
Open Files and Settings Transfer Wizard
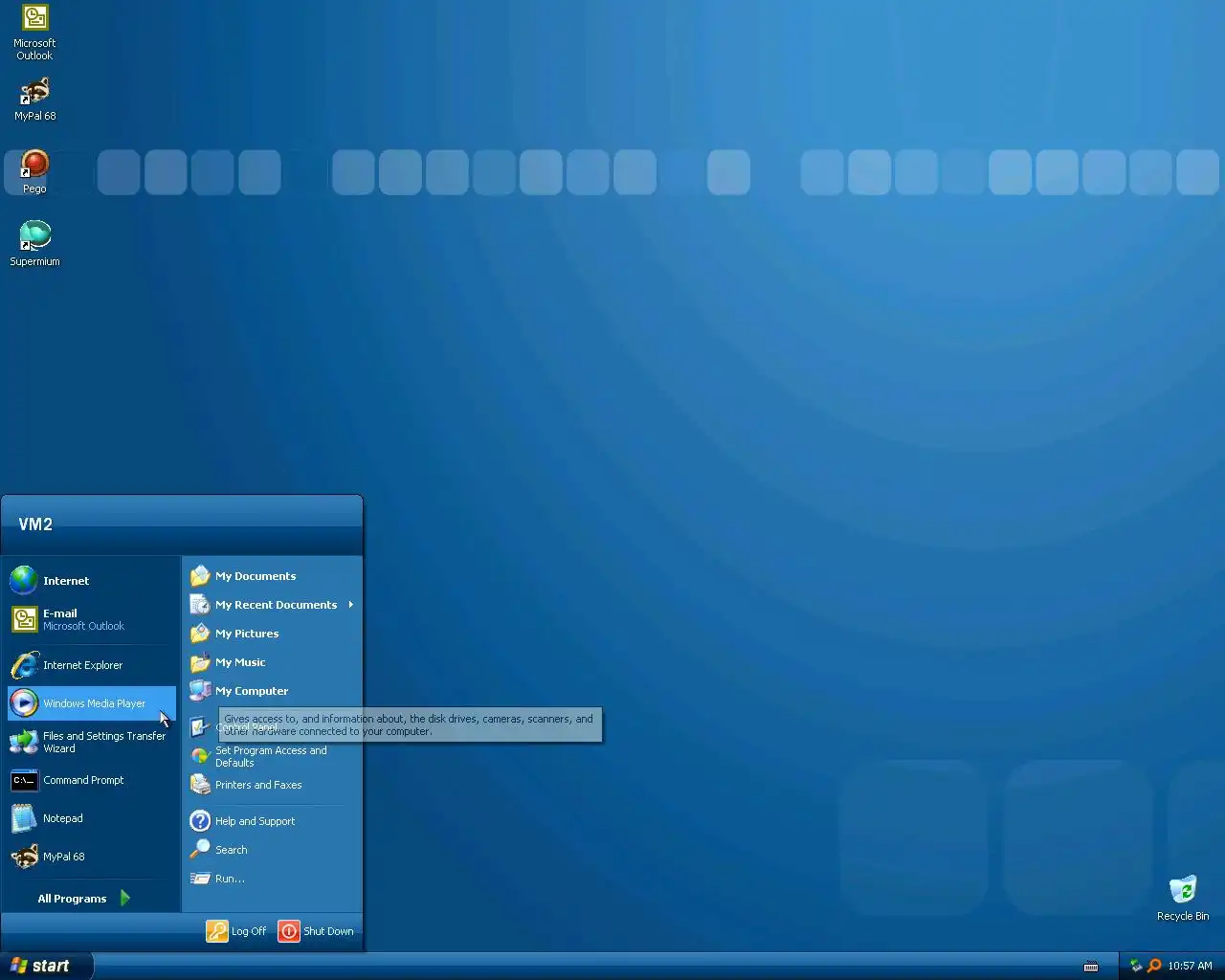92,742
